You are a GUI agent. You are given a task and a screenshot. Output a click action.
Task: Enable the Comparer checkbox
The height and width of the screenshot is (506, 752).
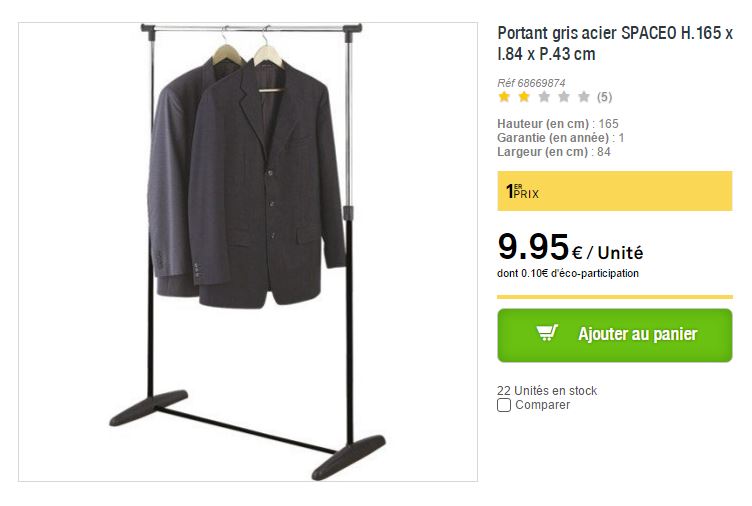tap(504, 405)
